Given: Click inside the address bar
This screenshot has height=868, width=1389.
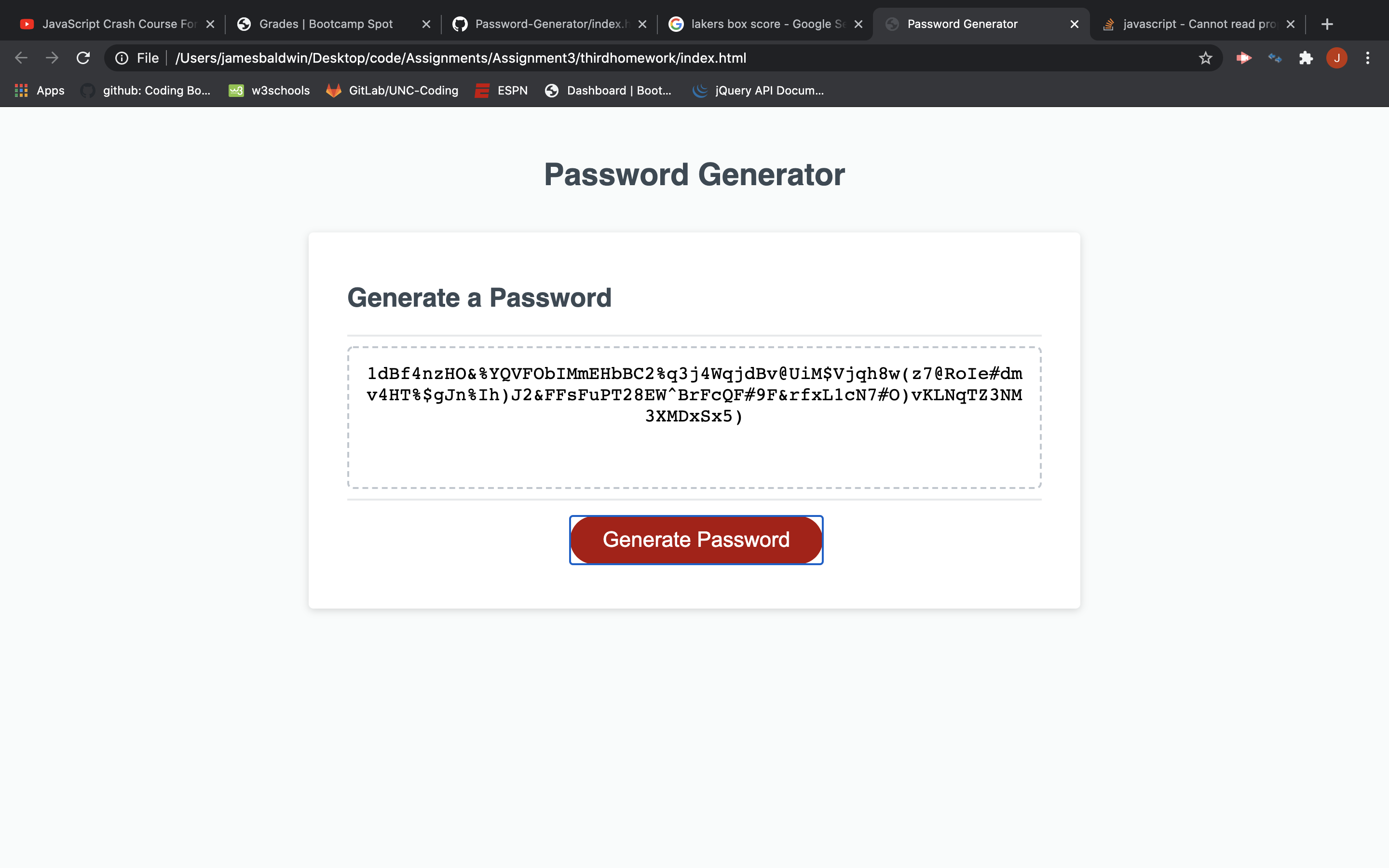Looking at the screenshot, I should coord(459,57).
